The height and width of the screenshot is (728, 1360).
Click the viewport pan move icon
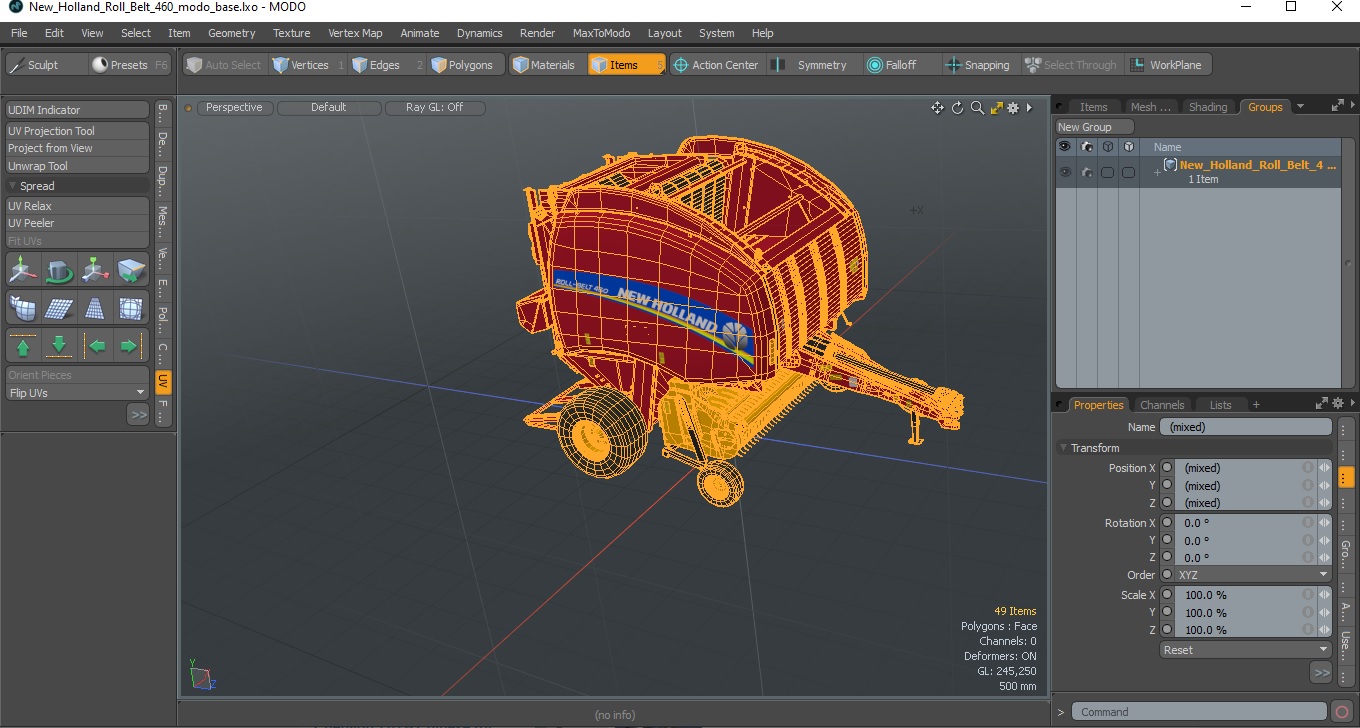point(937,108)
